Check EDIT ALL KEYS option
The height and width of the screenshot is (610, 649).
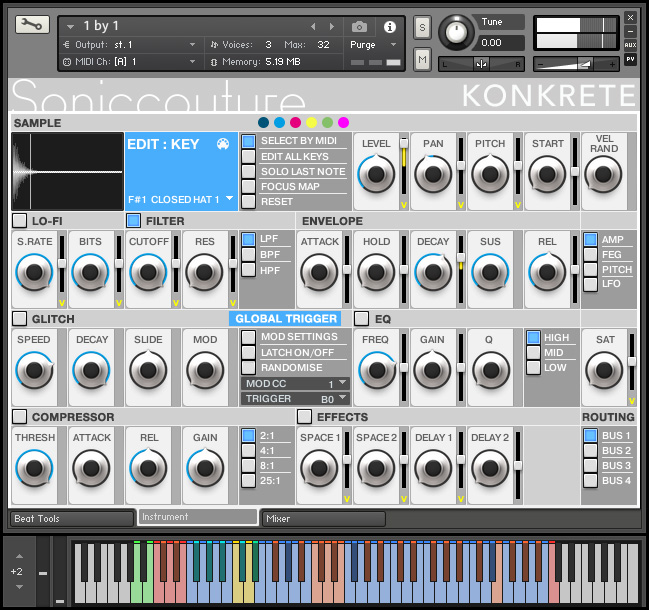click(x=248, y=156)
